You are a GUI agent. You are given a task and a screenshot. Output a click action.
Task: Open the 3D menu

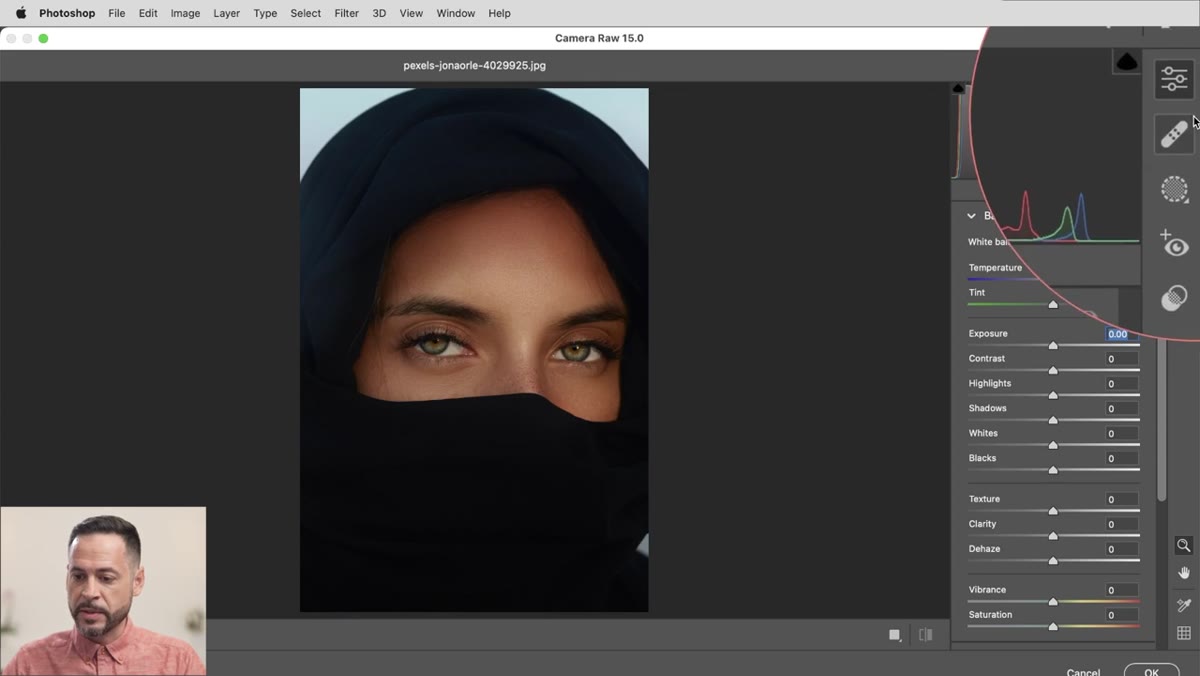[379, 13]
